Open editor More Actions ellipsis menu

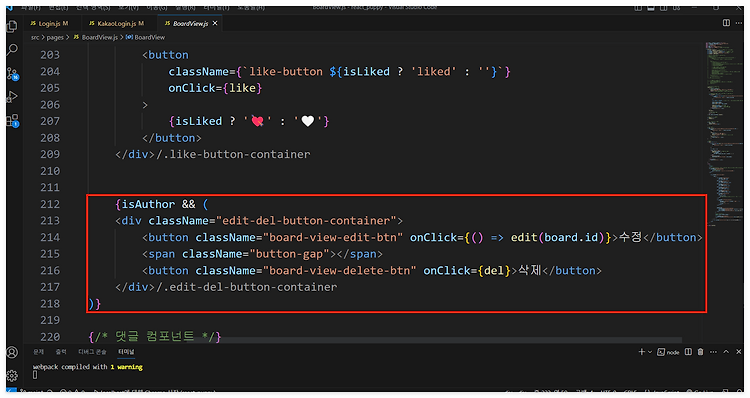point(739,23)
